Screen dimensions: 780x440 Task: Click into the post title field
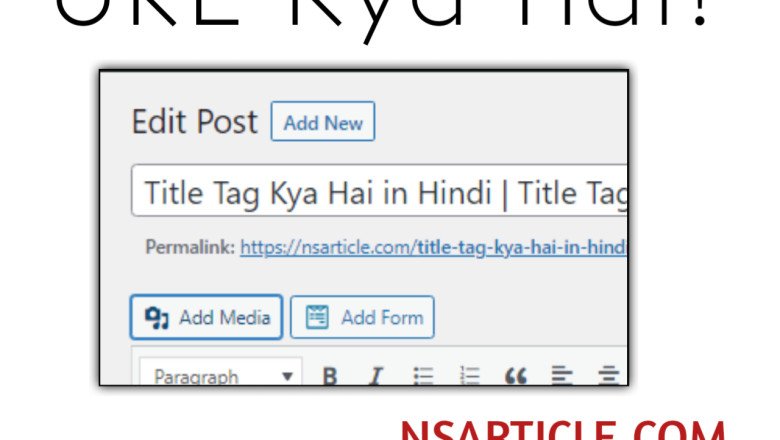(x=378, y=192)
